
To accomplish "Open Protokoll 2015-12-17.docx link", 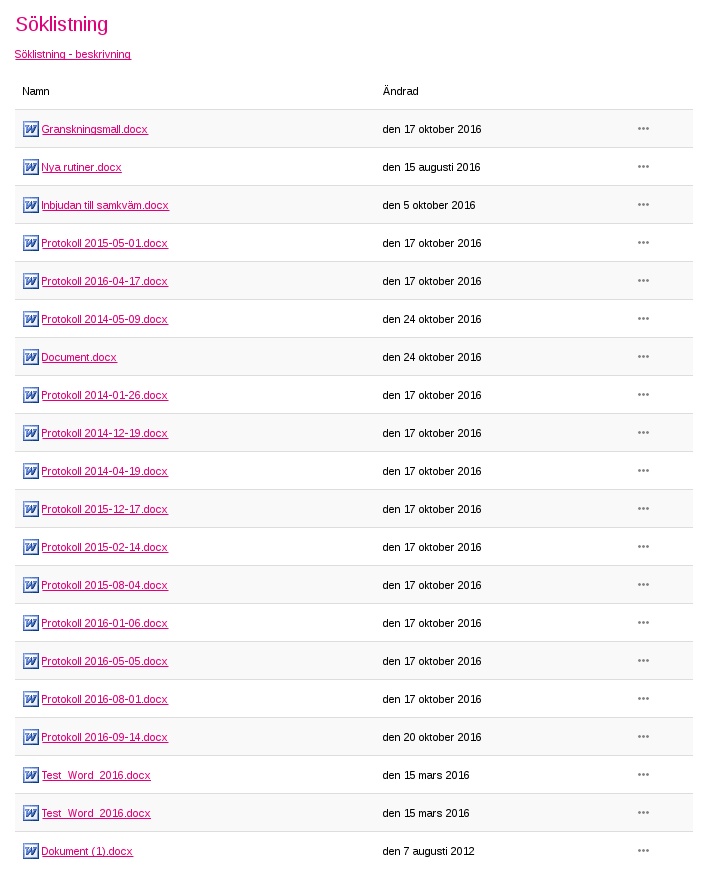I will point(104,509).
